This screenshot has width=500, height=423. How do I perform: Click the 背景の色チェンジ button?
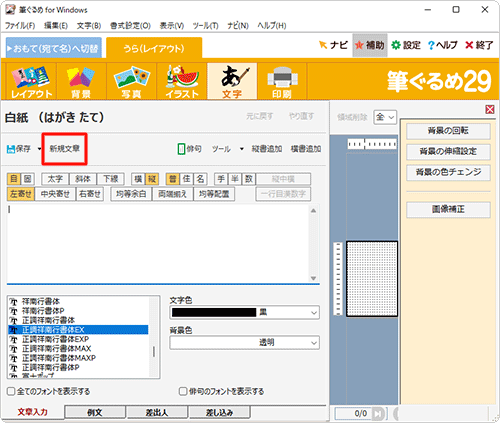[448, 172]
